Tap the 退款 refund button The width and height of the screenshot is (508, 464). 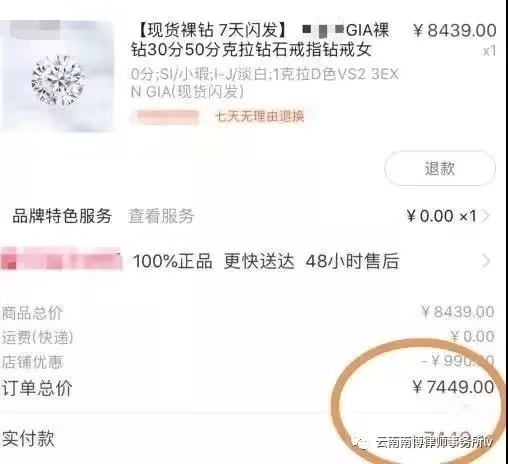[x=440, y=168]
